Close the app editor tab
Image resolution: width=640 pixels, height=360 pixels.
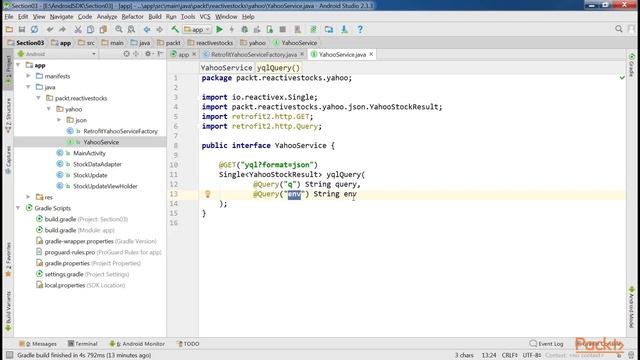194,54
